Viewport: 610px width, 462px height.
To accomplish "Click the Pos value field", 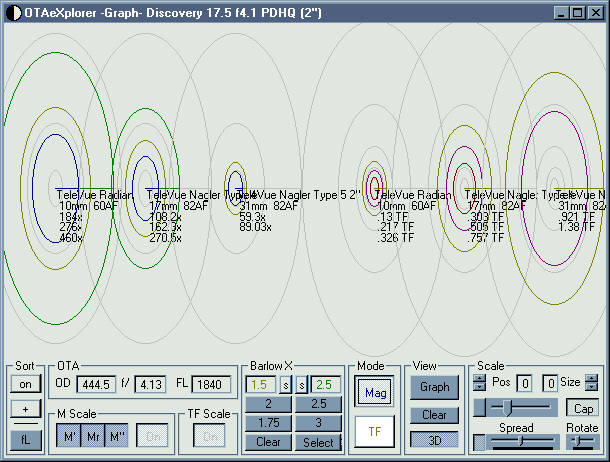I will click(x=524, y=384).
